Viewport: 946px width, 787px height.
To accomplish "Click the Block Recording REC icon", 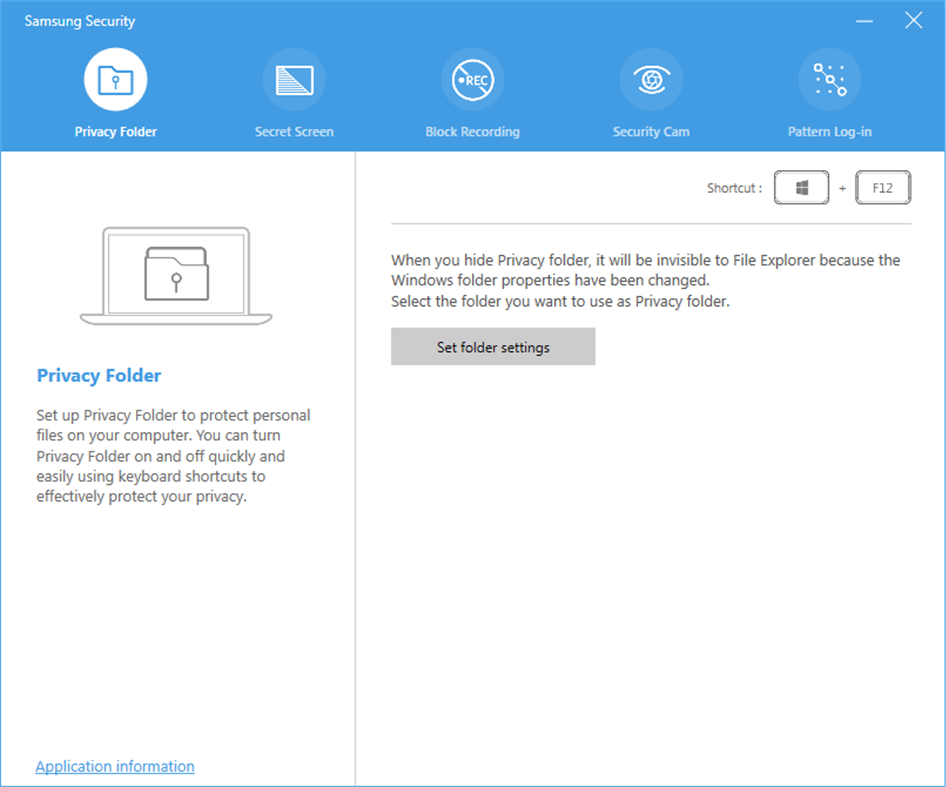I will tap(472, 79).
